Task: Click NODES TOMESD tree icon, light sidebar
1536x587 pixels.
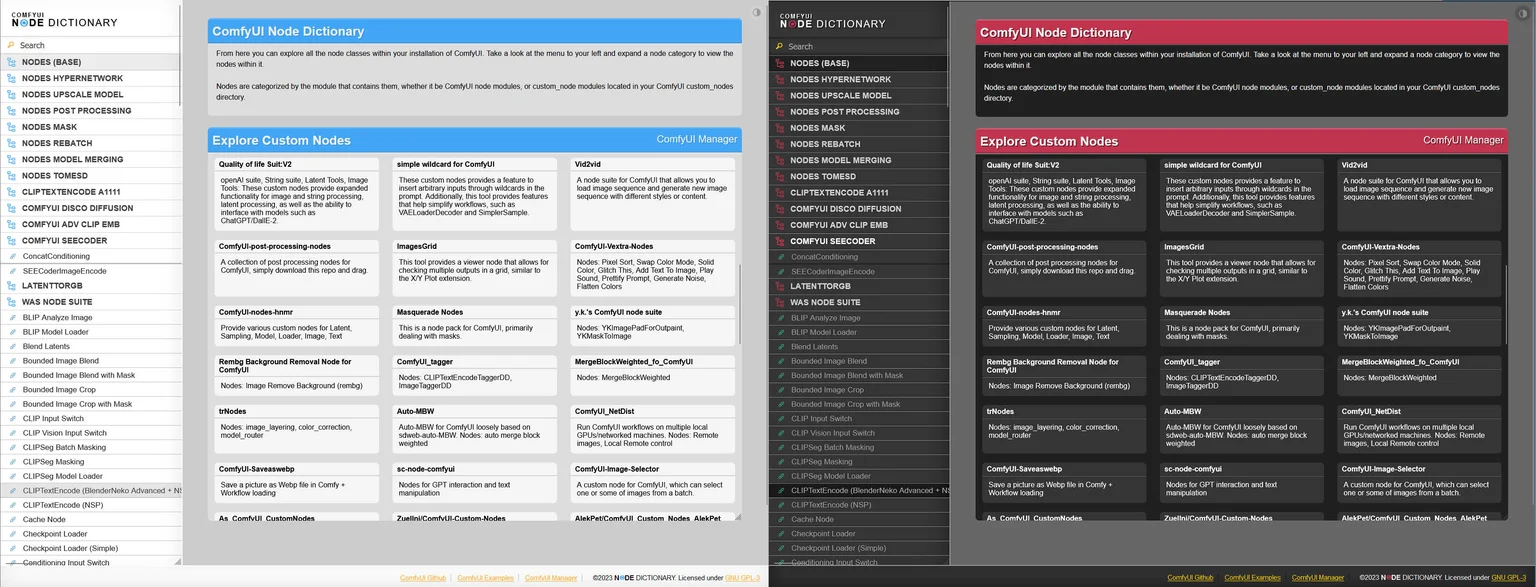Action: coord(11,176)
